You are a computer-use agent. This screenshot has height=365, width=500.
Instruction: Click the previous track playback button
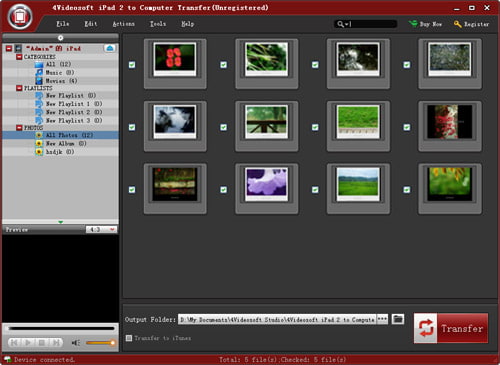[x=14, y=342]
